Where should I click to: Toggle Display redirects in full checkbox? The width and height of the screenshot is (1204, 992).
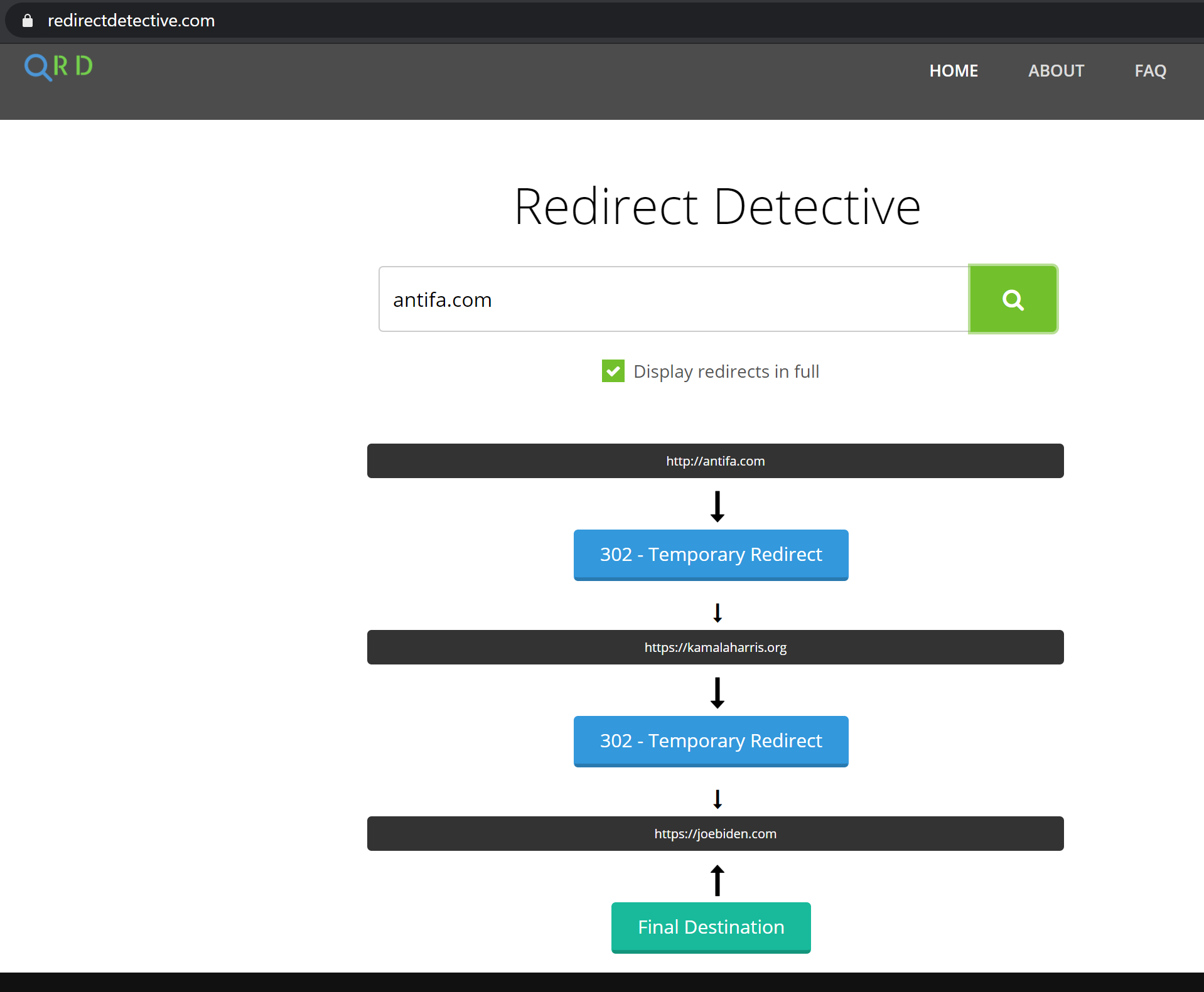point(613,371)
